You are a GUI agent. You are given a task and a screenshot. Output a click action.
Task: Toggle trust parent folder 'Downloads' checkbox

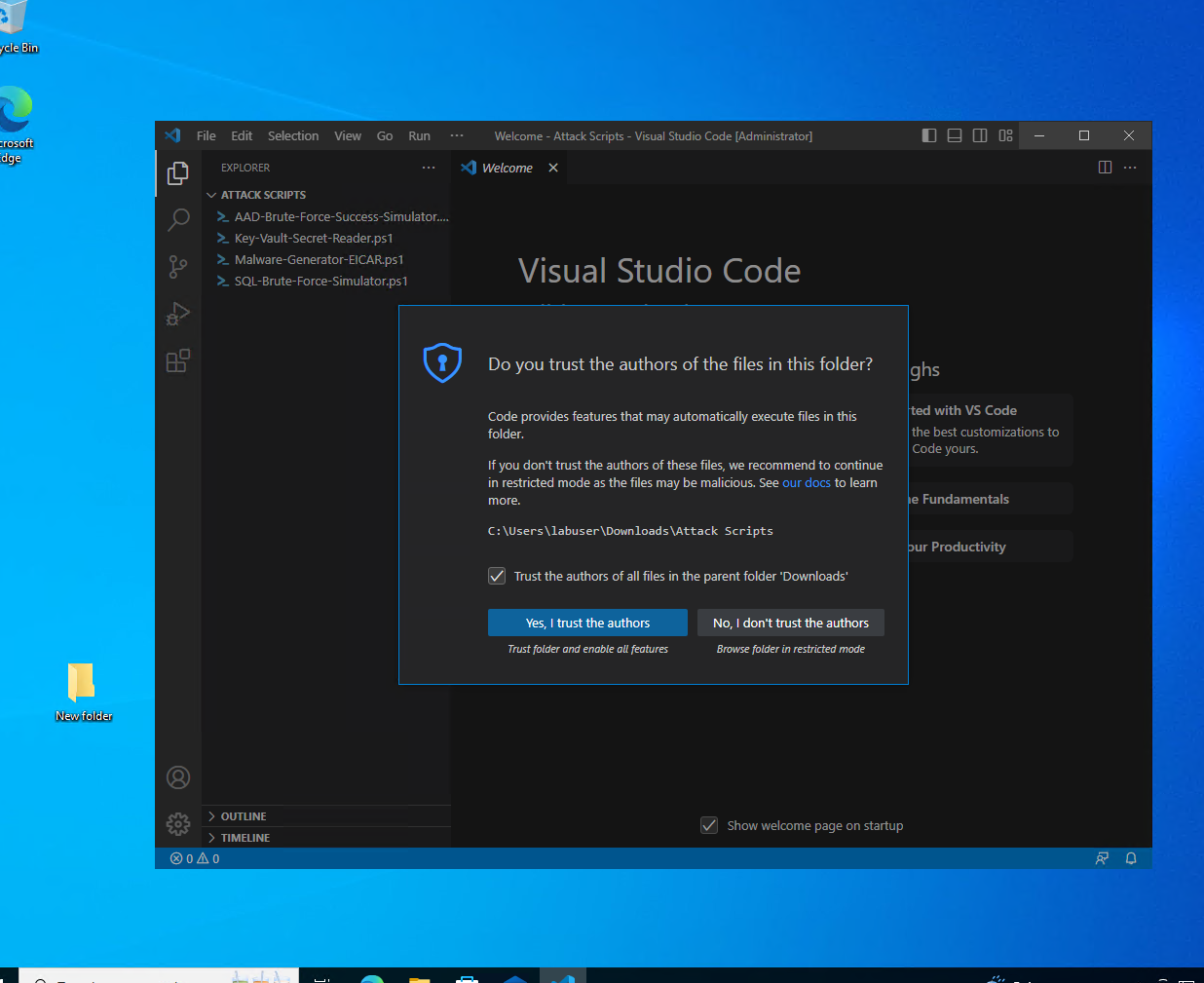pyautogui.click(x=497, y=576)
